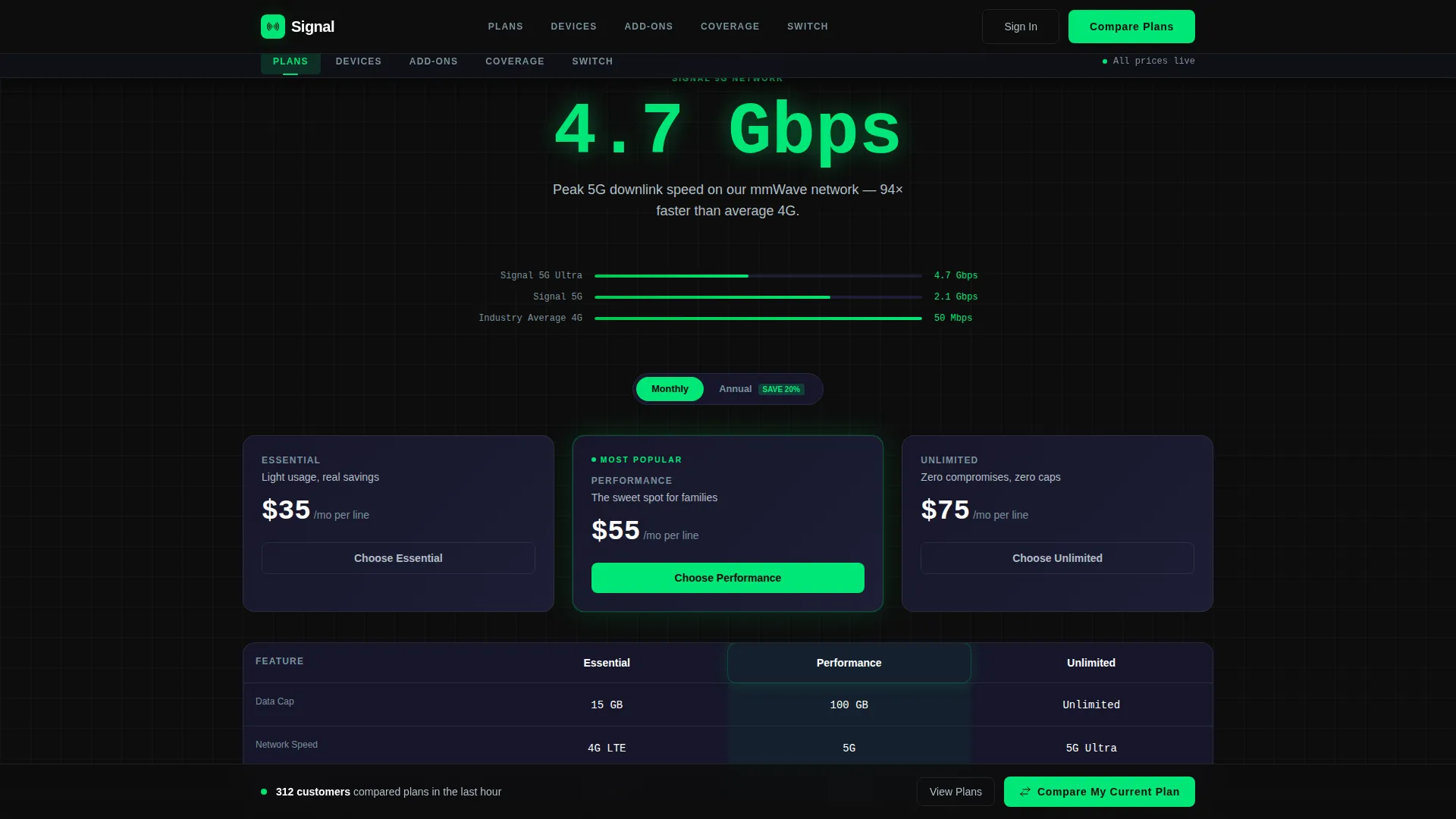
Task: Click the '4.7 Gbps' headline
Action: [728, 130]
